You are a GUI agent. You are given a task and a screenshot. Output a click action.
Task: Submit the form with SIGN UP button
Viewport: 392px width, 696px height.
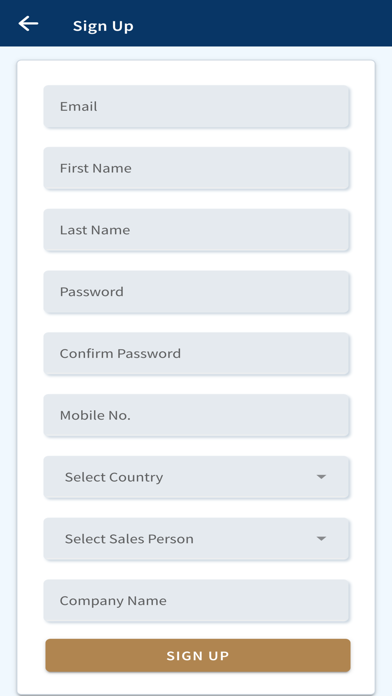[x=198, y=656]
